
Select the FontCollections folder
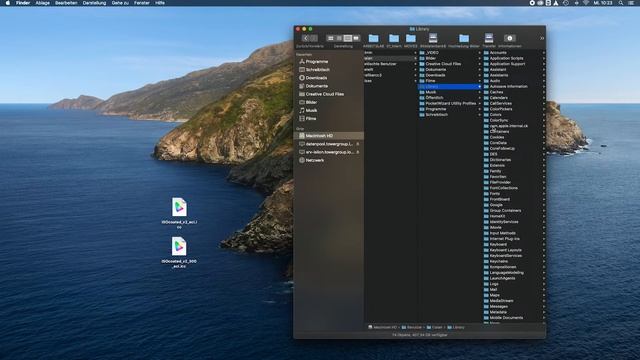[x=514, y=188]
